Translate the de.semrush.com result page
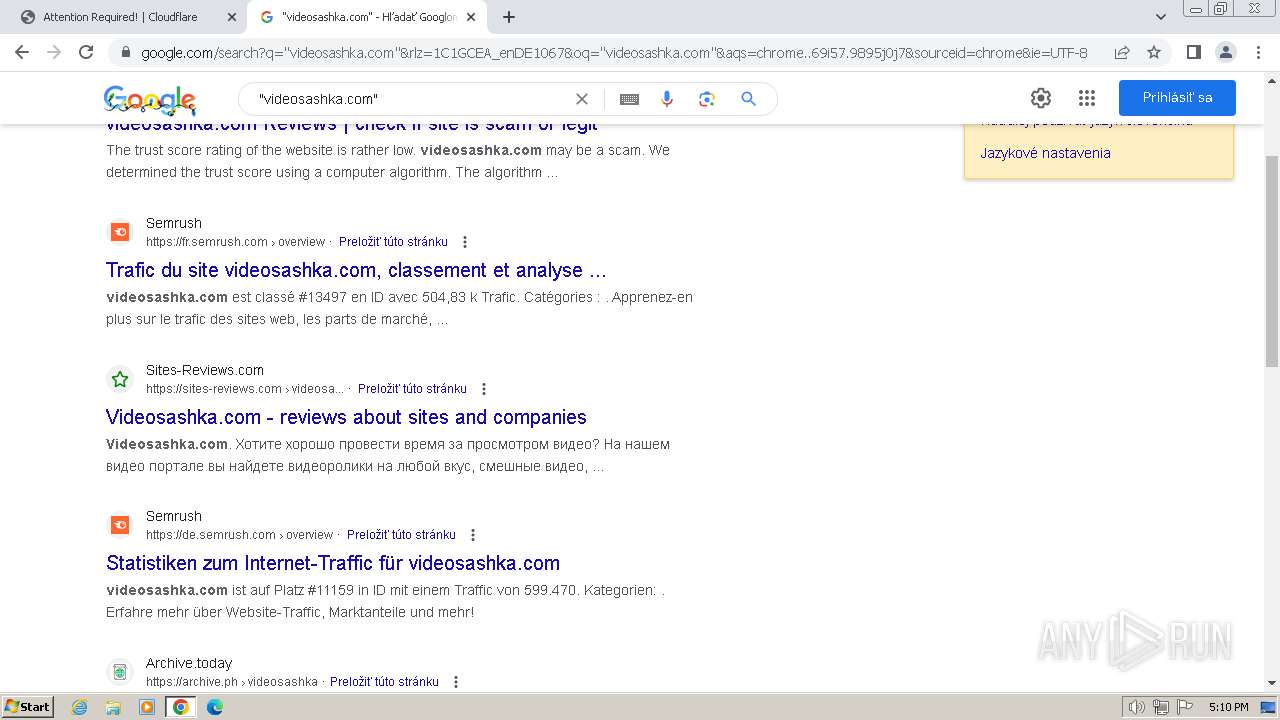Screen dimensions: 1280x720 tap(401, 535)
